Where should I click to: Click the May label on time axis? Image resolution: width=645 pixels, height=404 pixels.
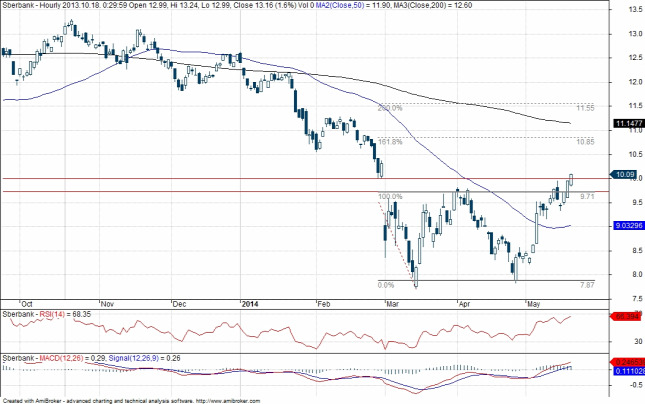[533, 304]
